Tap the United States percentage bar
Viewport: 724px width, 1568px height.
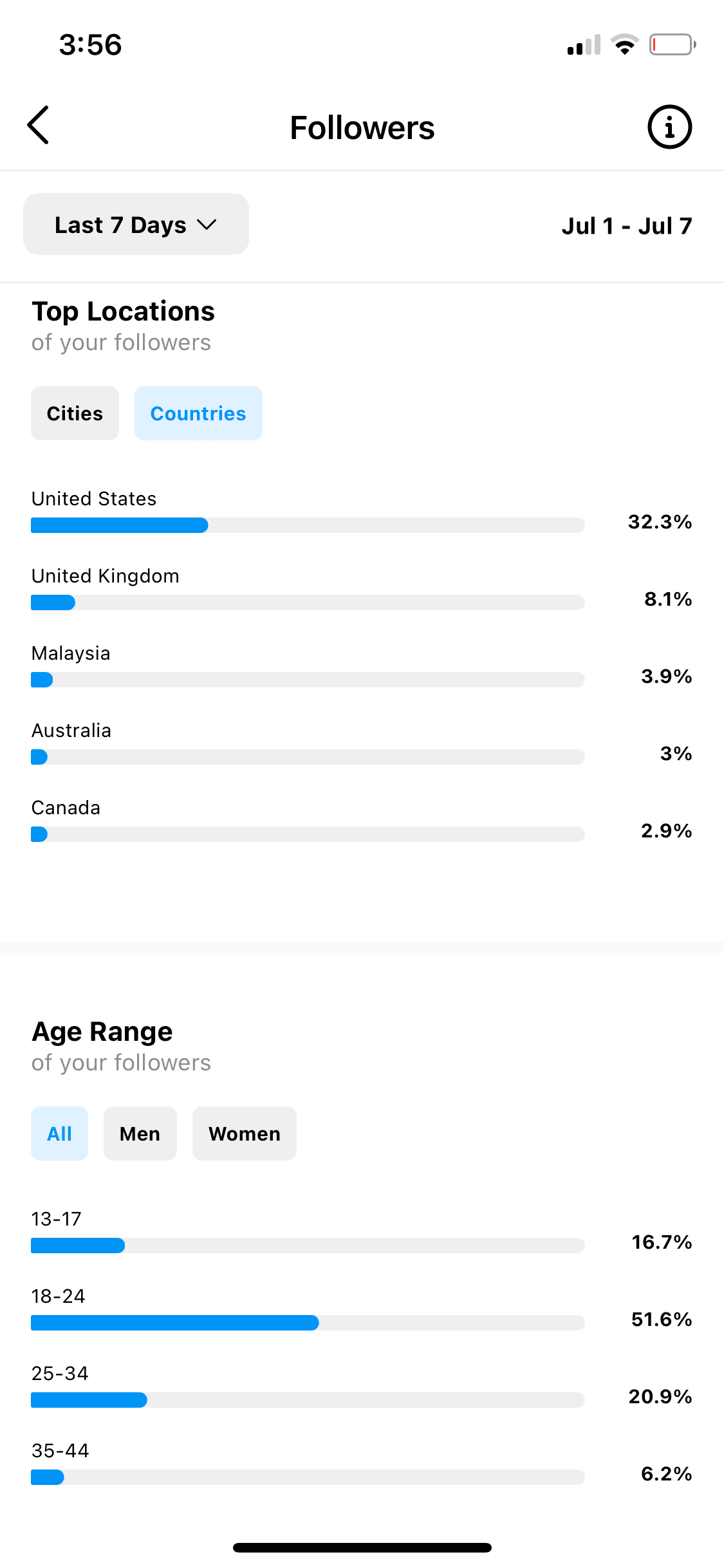(308, 525)
